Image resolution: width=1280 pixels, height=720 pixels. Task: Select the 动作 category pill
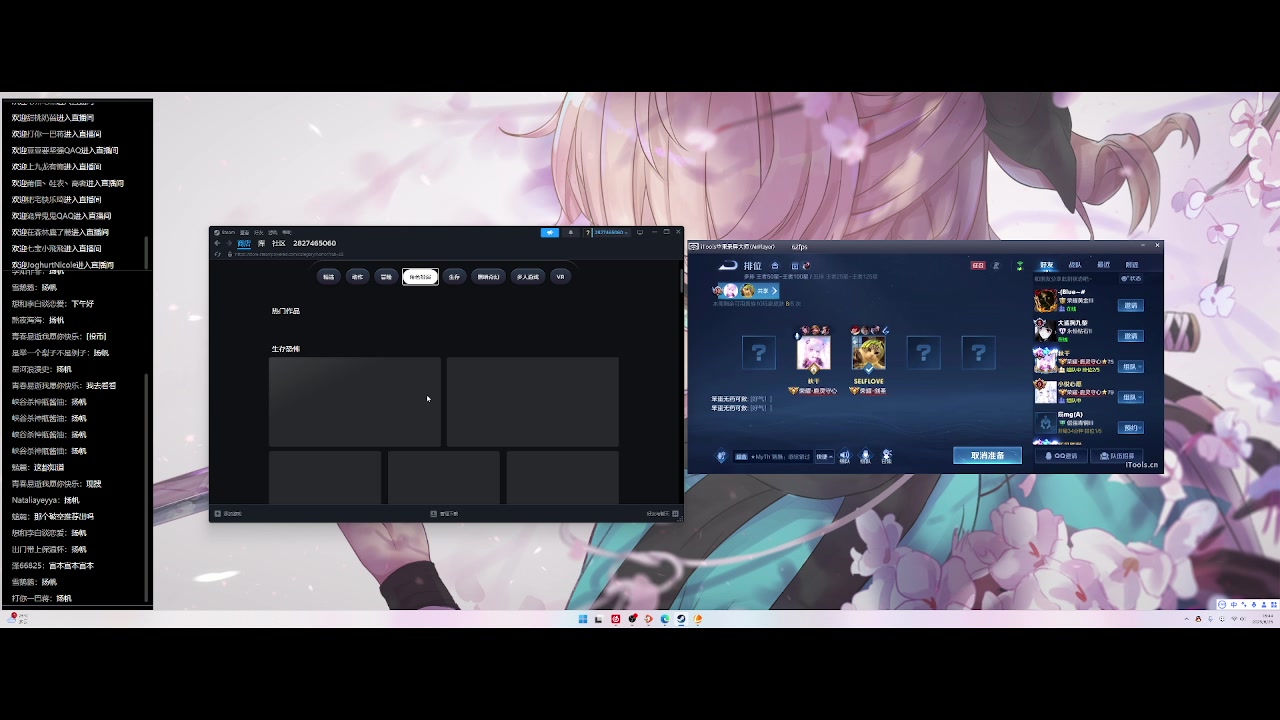tap(357, 277)
